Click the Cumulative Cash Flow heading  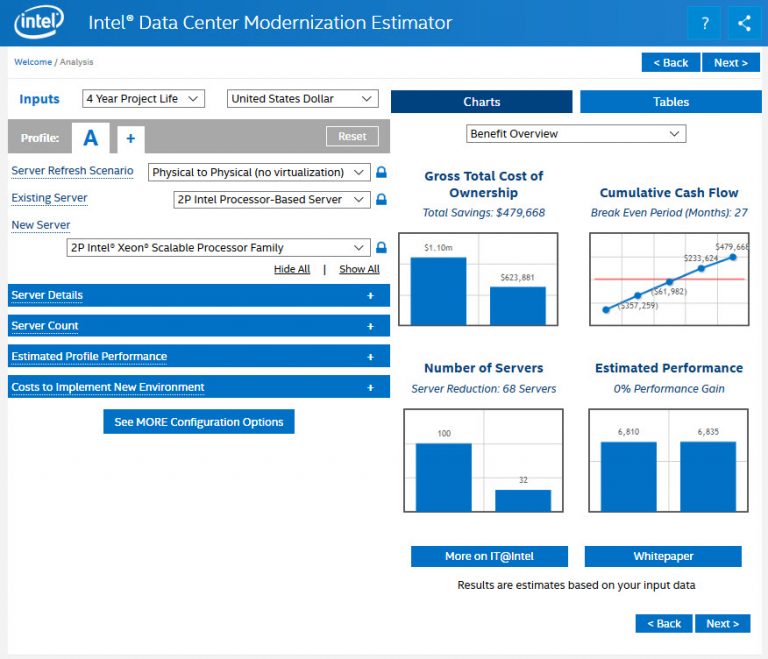[669, 193]
